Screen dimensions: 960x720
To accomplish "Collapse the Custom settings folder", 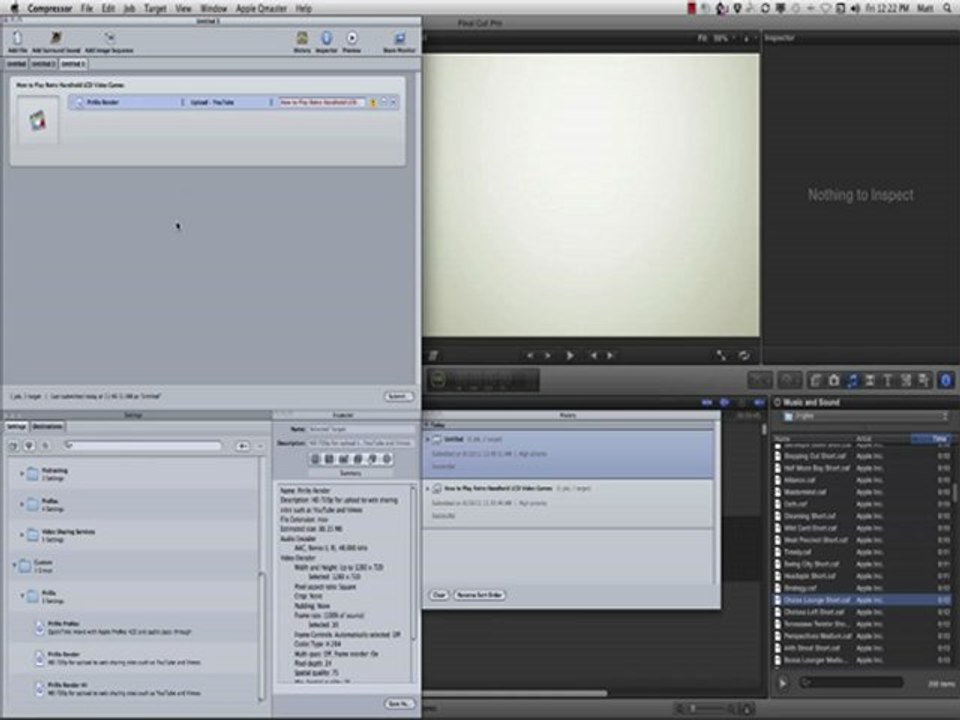I will tap(14, 564).
